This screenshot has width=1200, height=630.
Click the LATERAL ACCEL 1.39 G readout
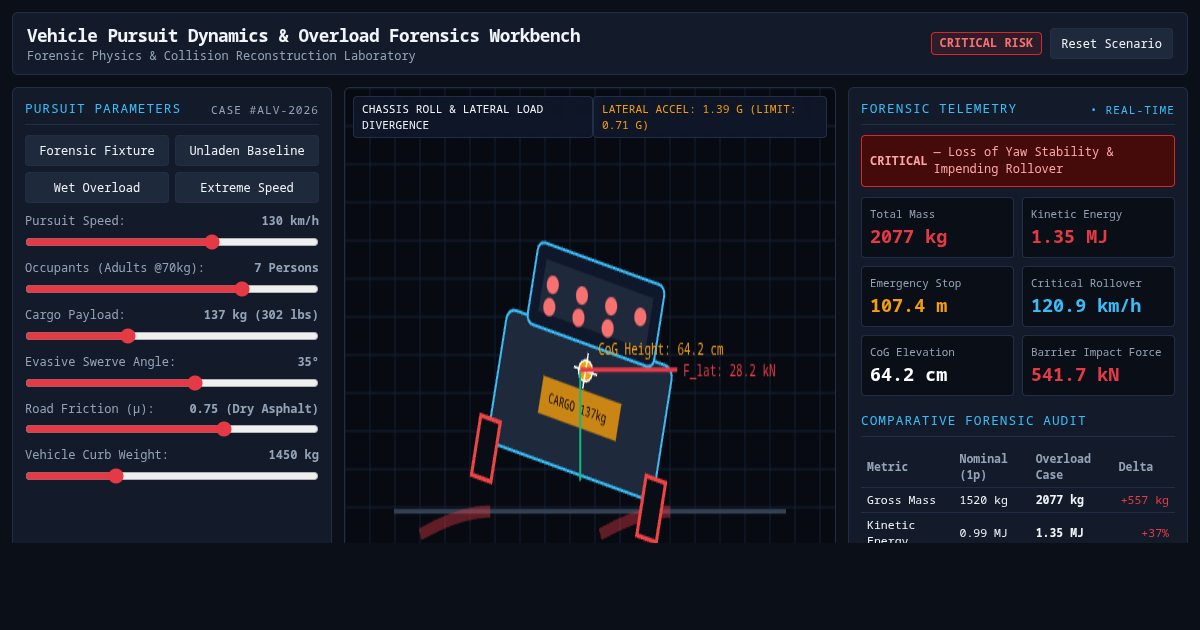tap(710, 117)
